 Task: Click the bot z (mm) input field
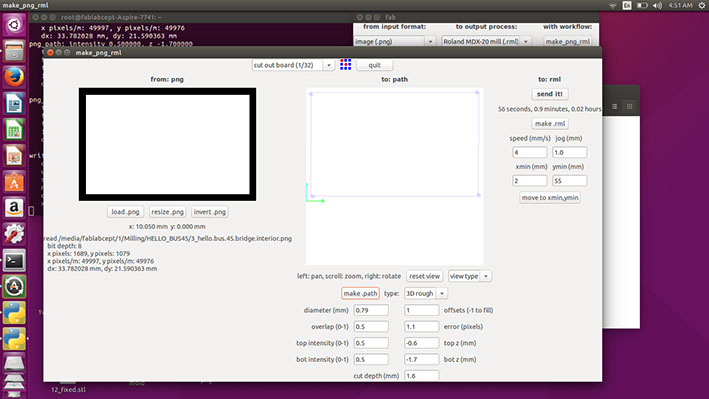(421, 359)
